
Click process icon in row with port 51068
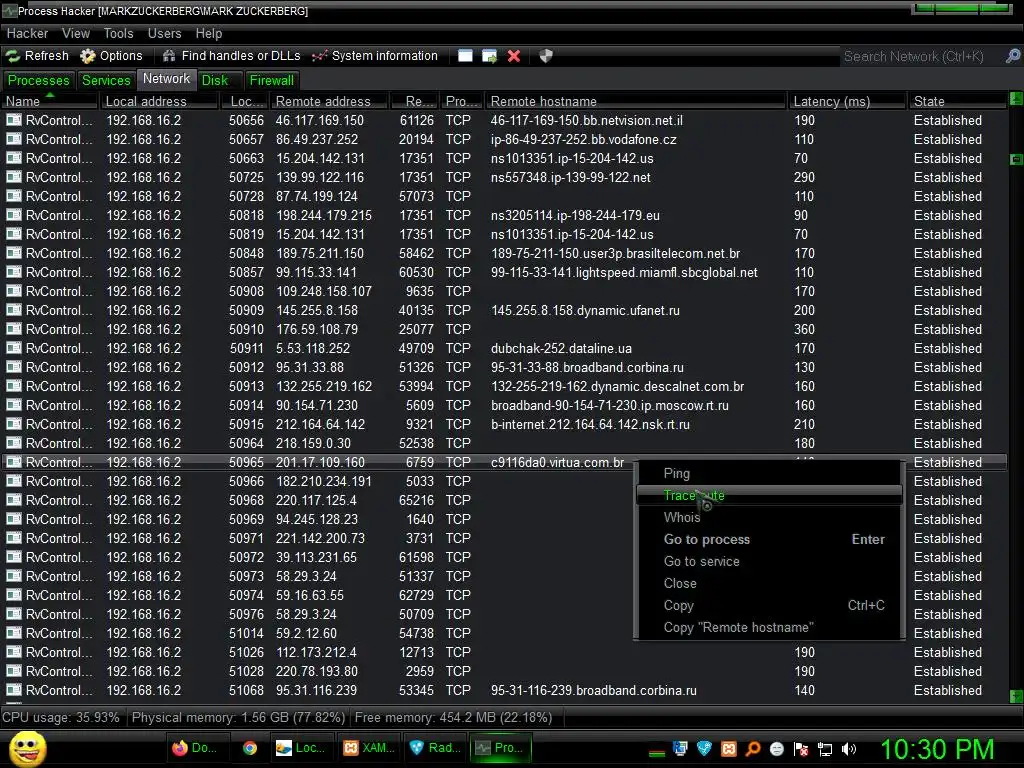coord(14,690)
